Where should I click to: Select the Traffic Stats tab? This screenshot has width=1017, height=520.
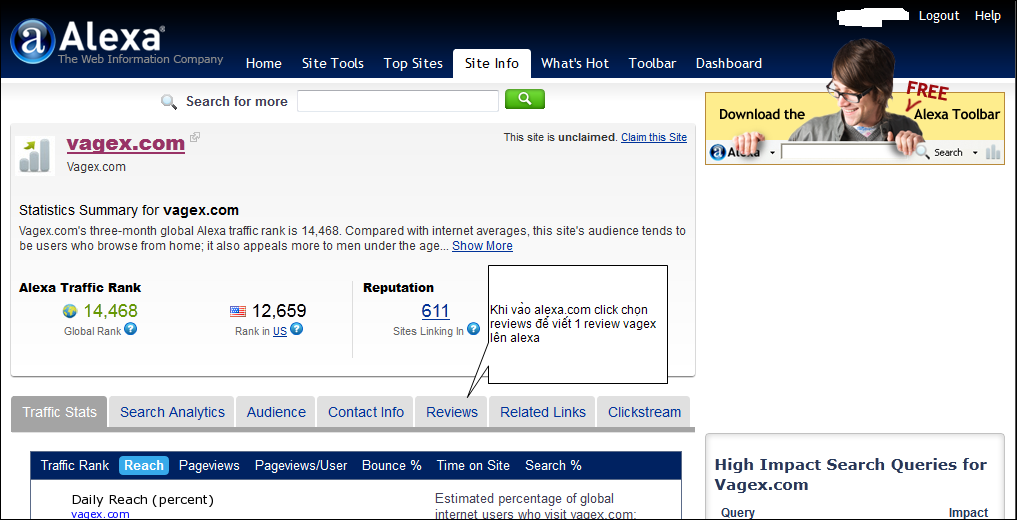(59, 412)
